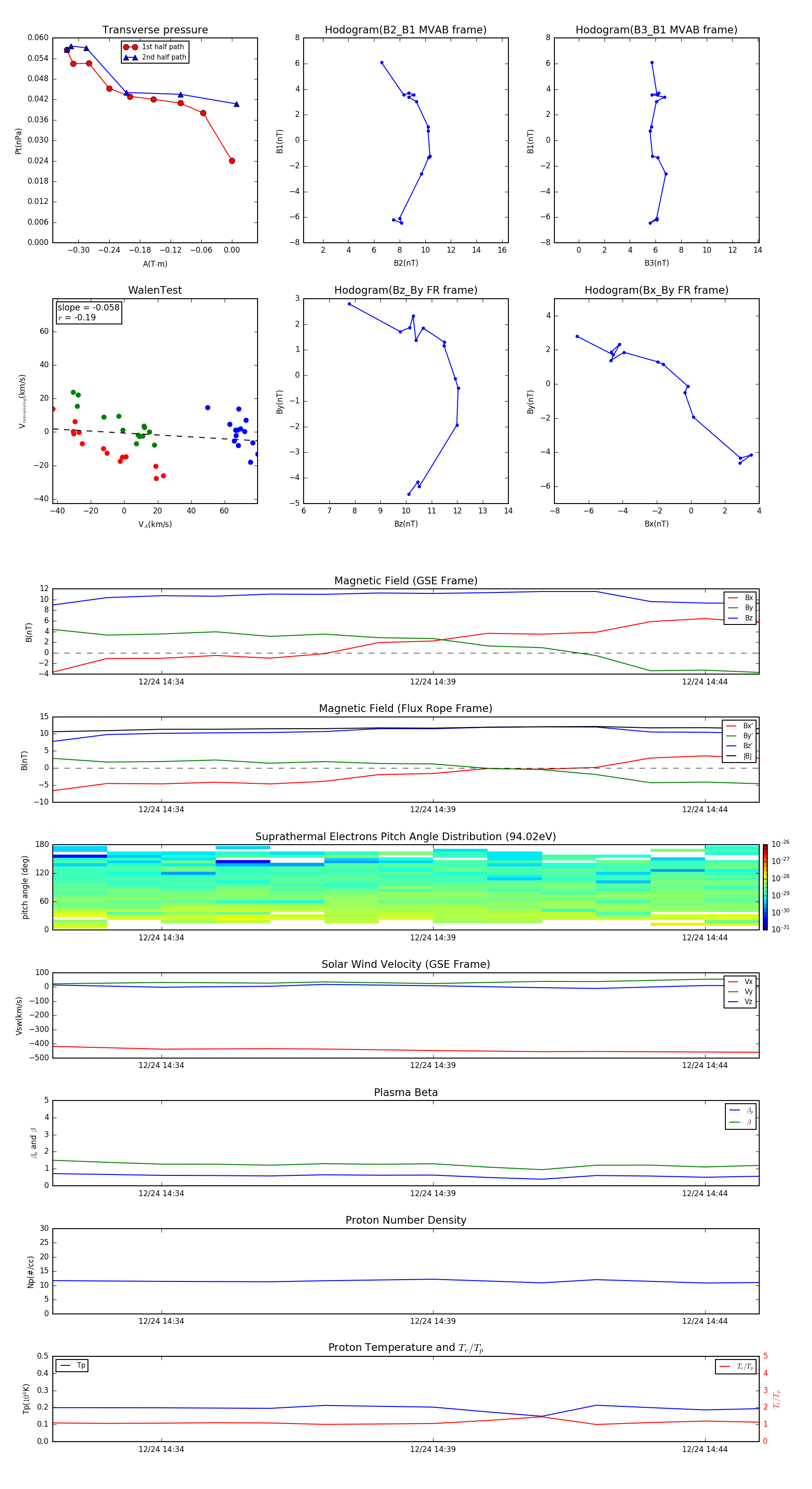This screenshot has width=812, height=1489.
Task: Click the Suprathermal Electrons Pitch Angle Distribution title
Action: coord(406,837)
